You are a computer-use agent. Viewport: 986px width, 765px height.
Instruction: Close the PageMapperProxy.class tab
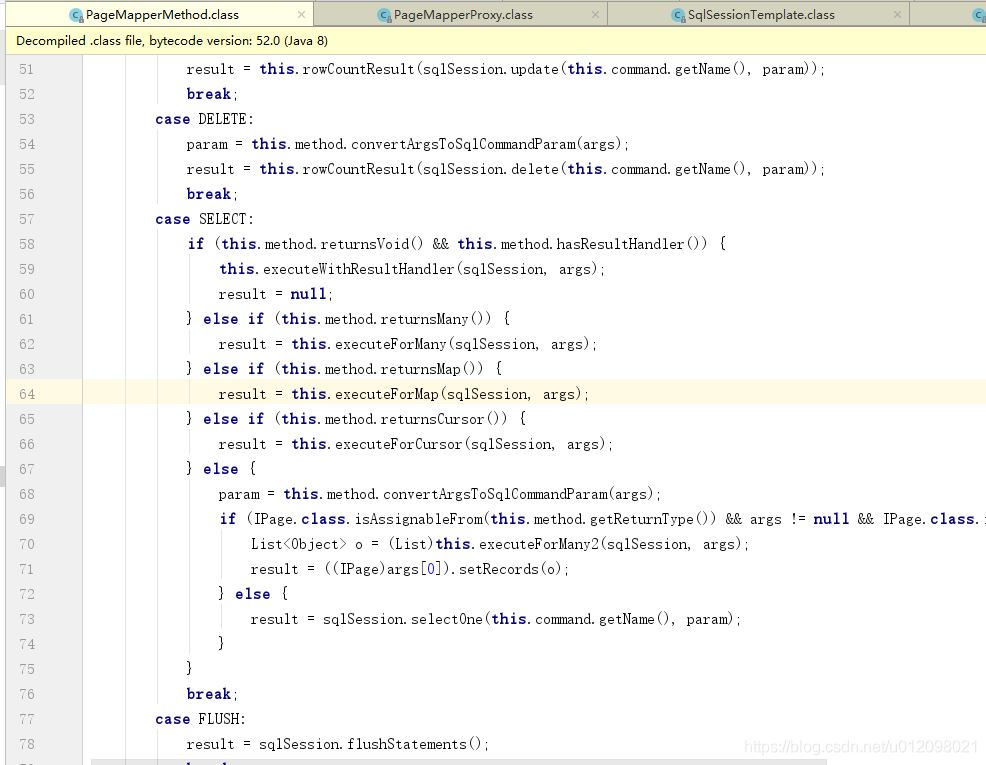coord(596,15)
